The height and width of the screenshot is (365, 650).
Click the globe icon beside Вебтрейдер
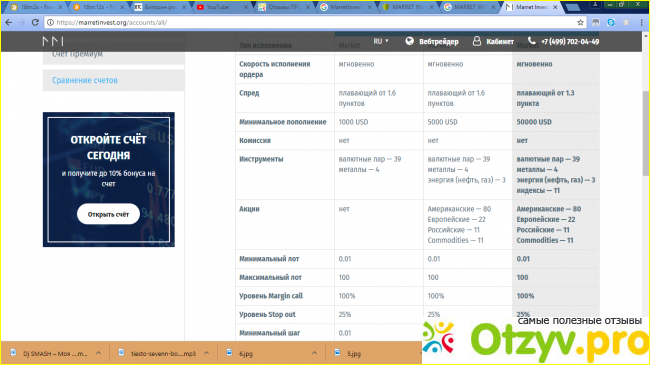pyautogui.click(x=410, y=41)
